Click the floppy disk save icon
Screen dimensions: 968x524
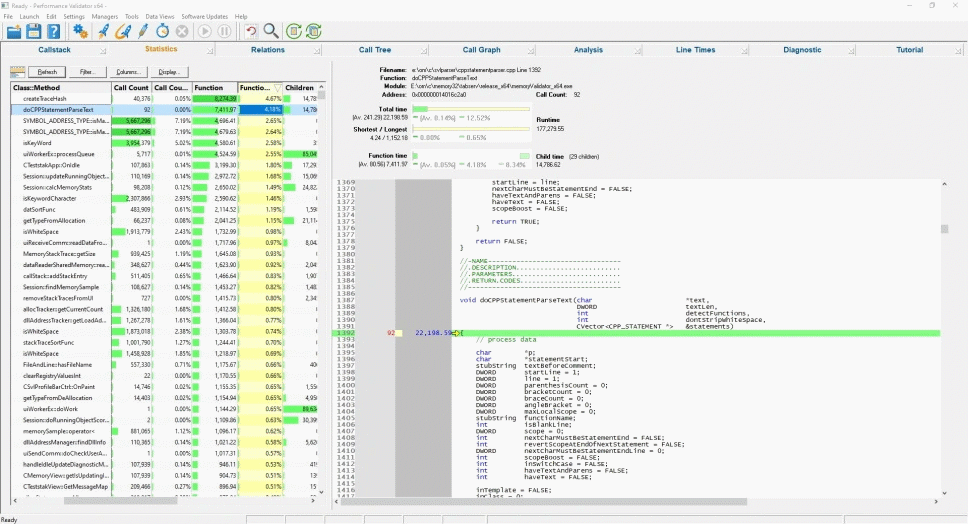coord(35,32)
